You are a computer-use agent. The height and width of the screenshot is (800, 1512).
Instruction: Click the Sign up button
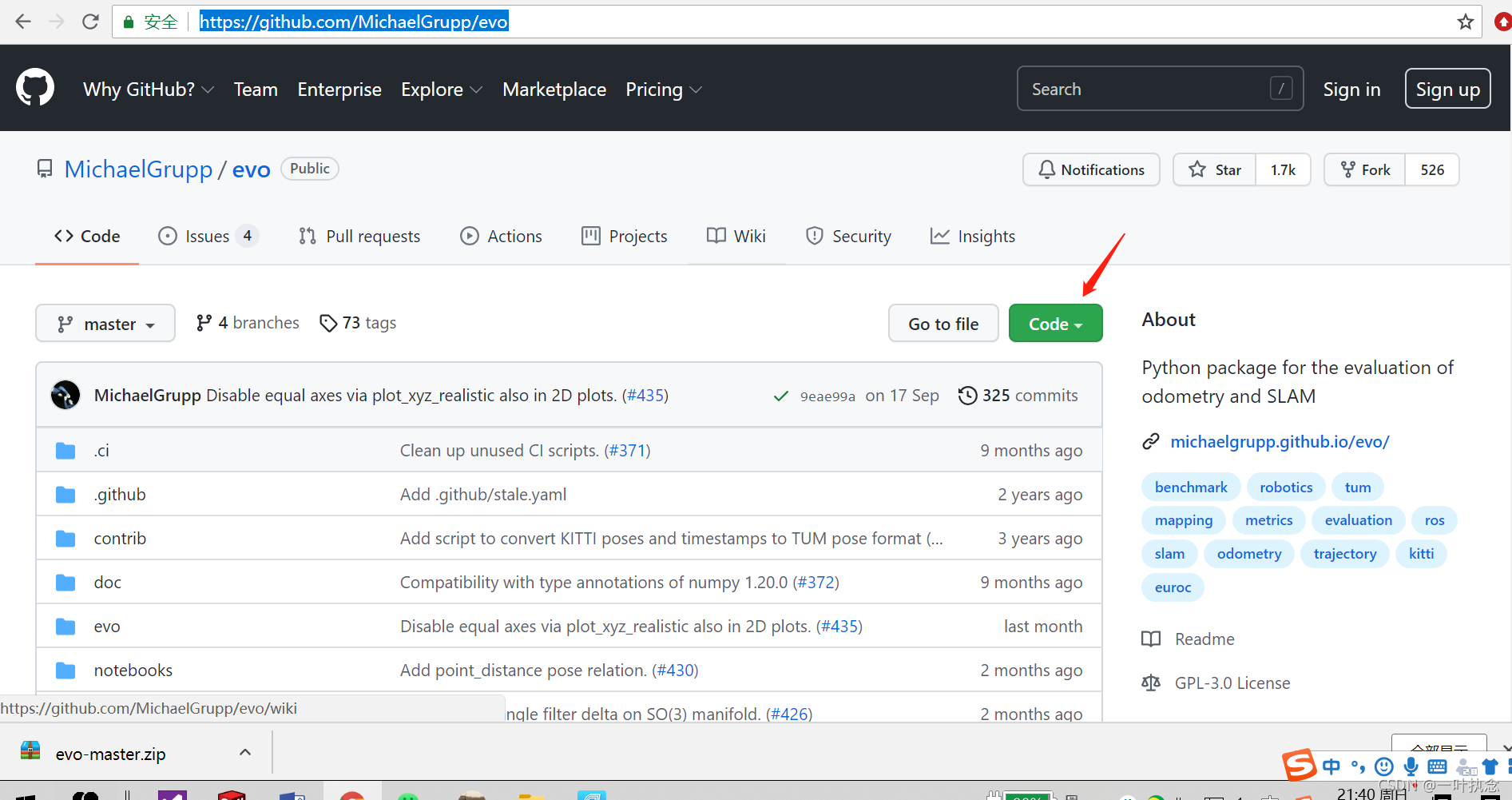(1447, 89)
